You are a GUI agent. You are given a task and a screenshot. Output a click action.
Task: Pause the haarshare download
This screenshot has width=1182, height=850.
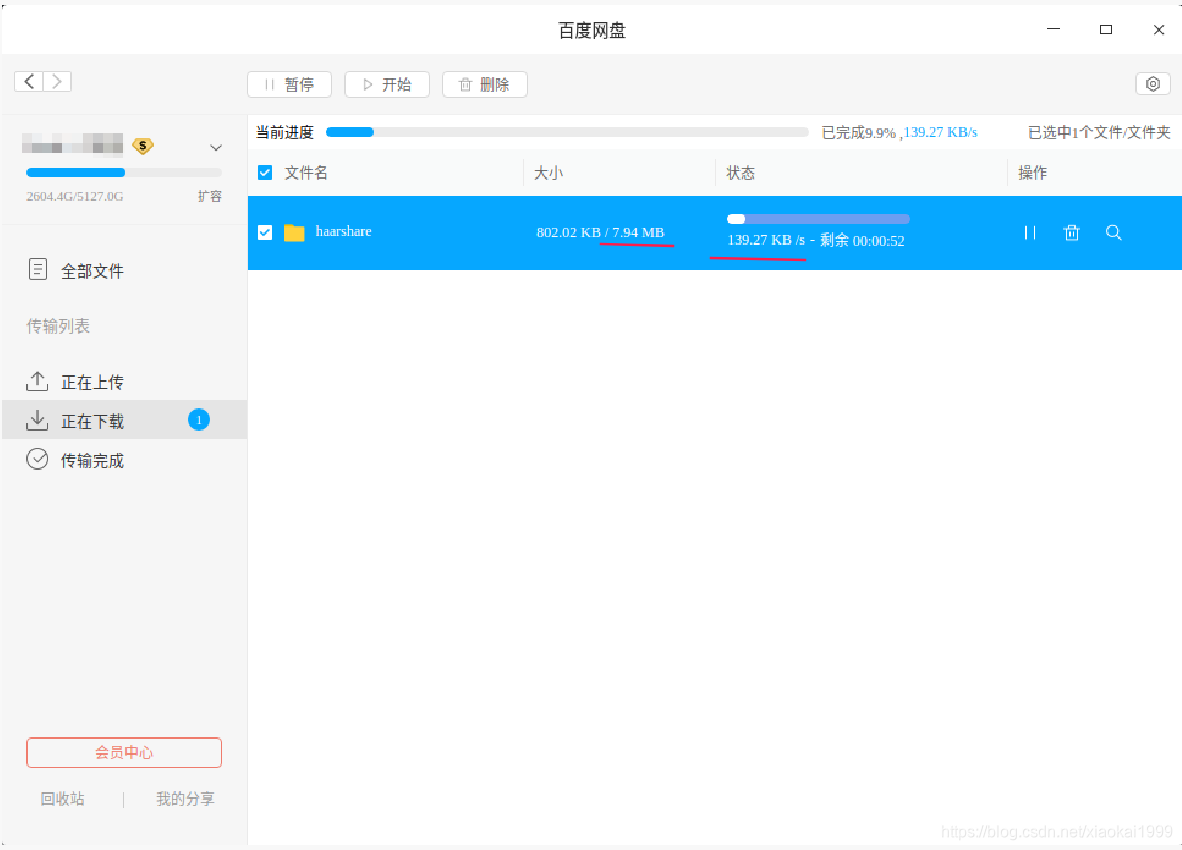point(1030,233)
